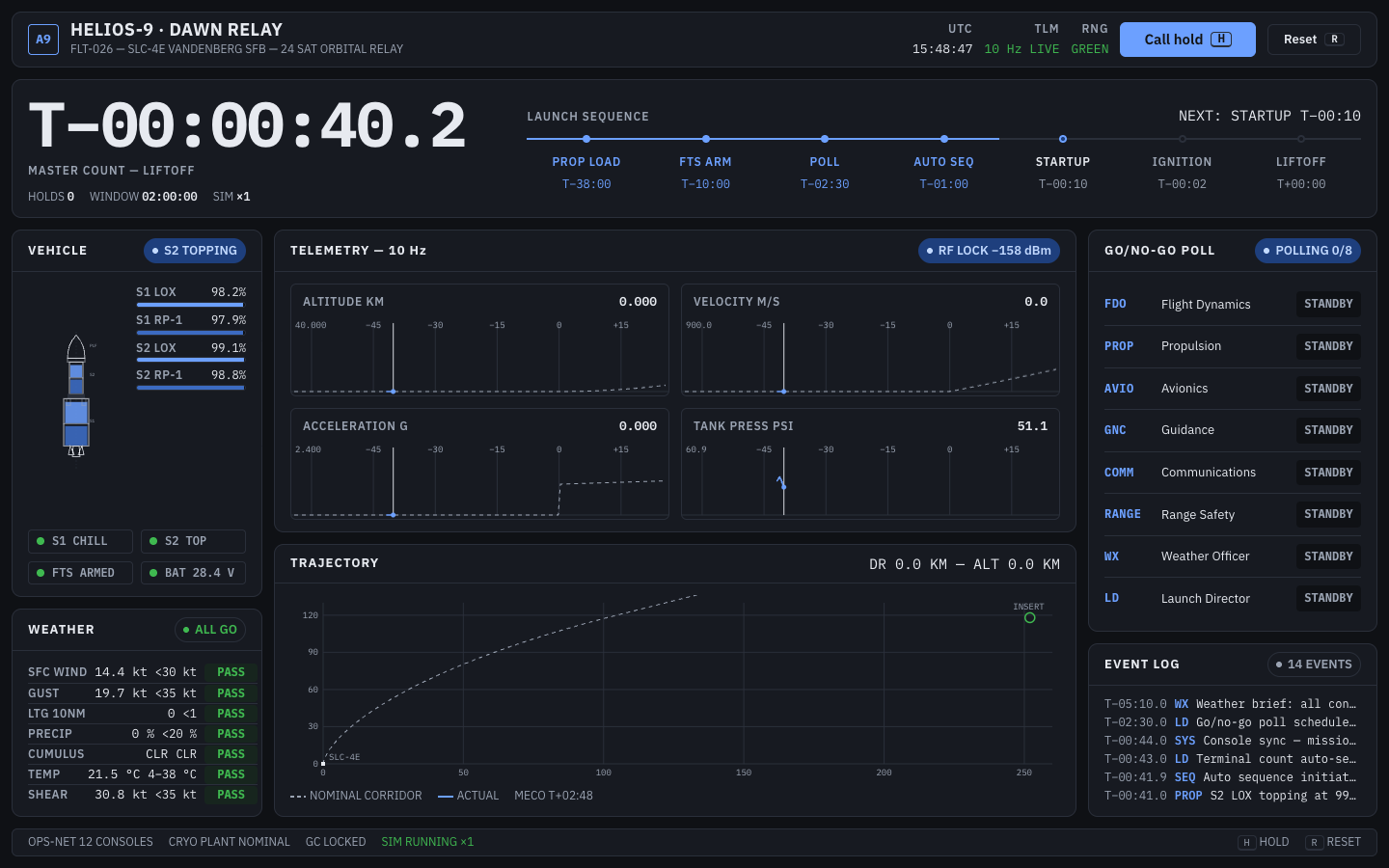The image size is (1389, 868).
Task: Click the rocket vehicle diagram
Action: [76, 395]
